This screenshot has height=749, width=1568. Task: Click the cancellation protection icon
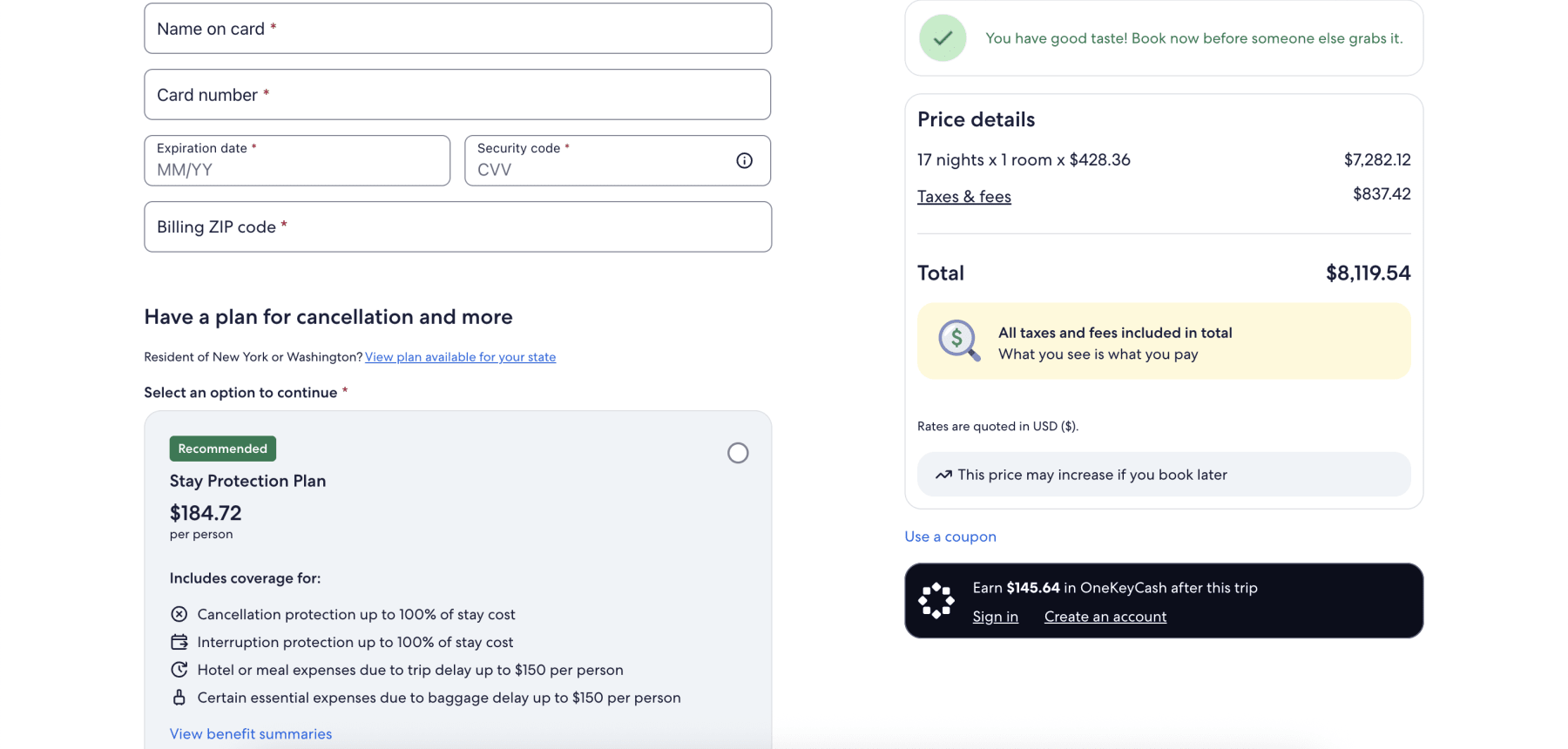click(x=179, y=614)
